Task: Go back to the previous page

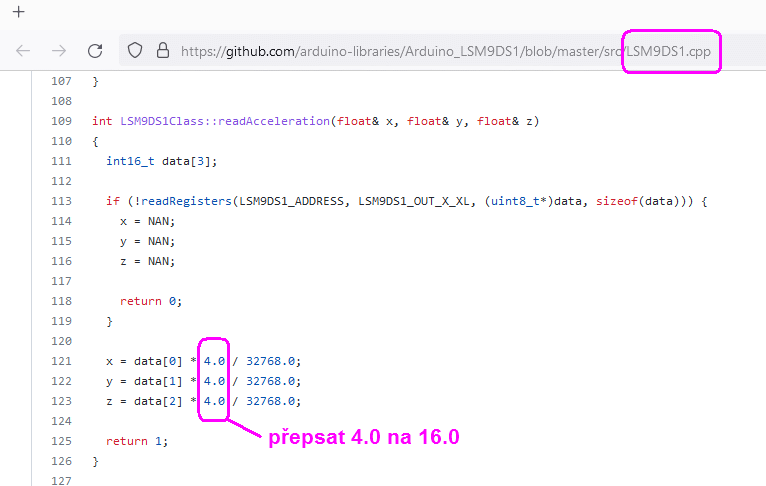Action: coord(23,50)
